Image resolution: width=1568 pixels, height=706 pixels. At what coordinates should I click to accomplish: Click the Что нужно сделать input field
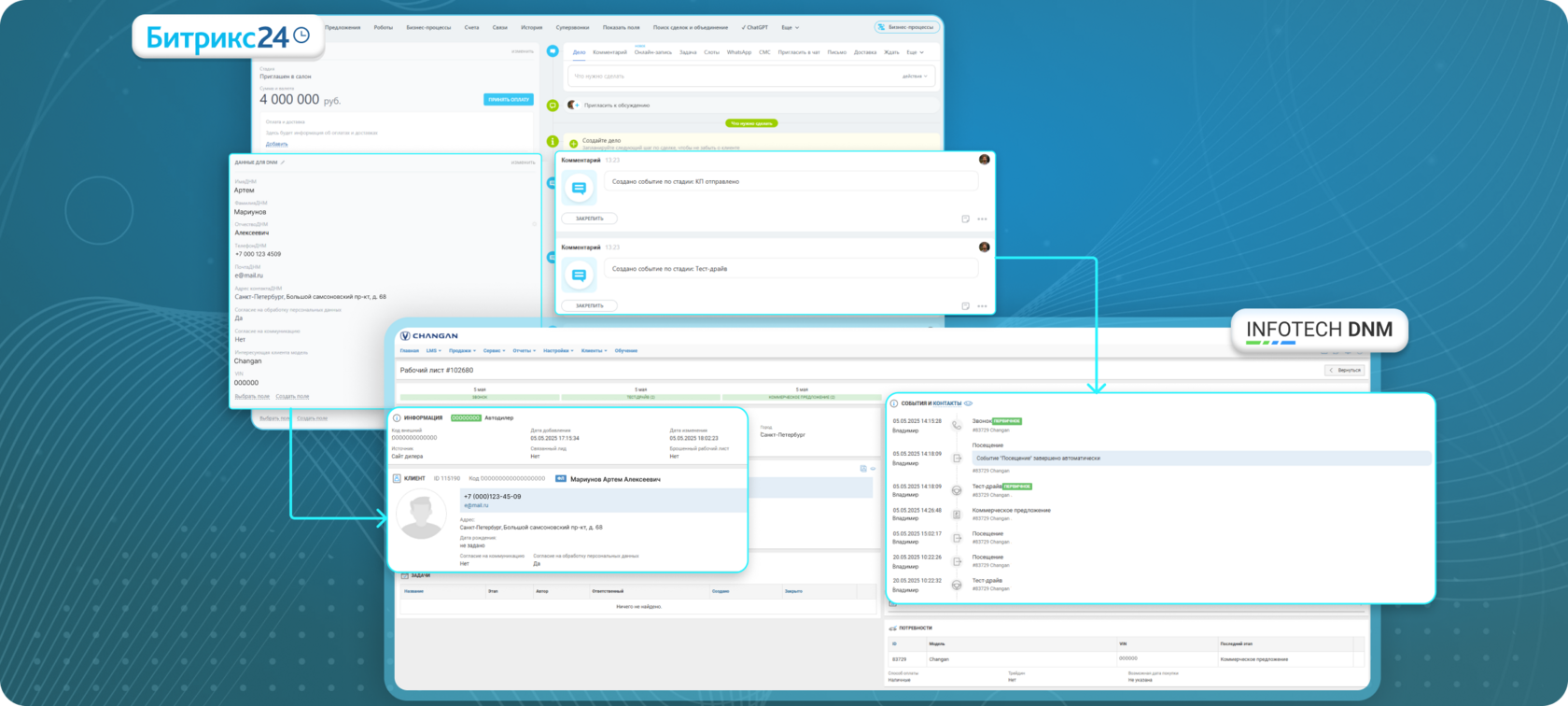click(x=751, y=77)
